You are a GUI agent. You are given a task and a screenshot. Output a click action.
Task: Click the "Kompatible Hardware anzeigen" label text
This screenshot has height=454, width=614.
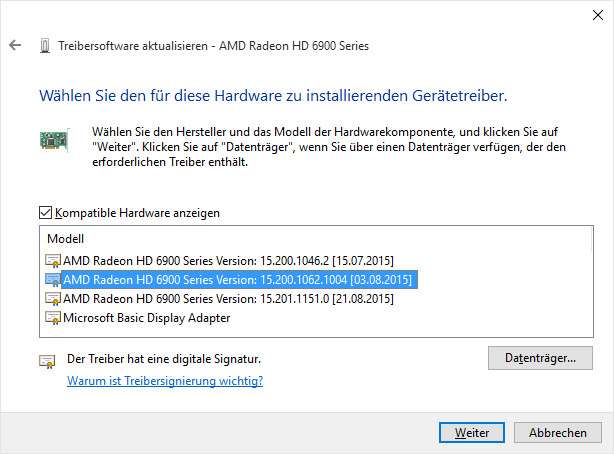tap(137, 213)
